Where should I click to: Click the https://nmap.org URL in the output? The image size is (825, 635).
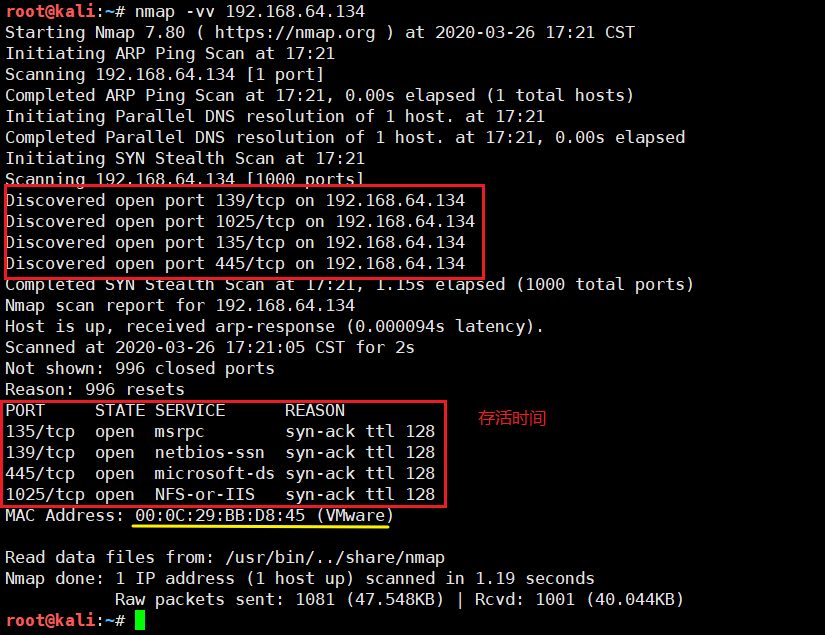pos(295,33)
